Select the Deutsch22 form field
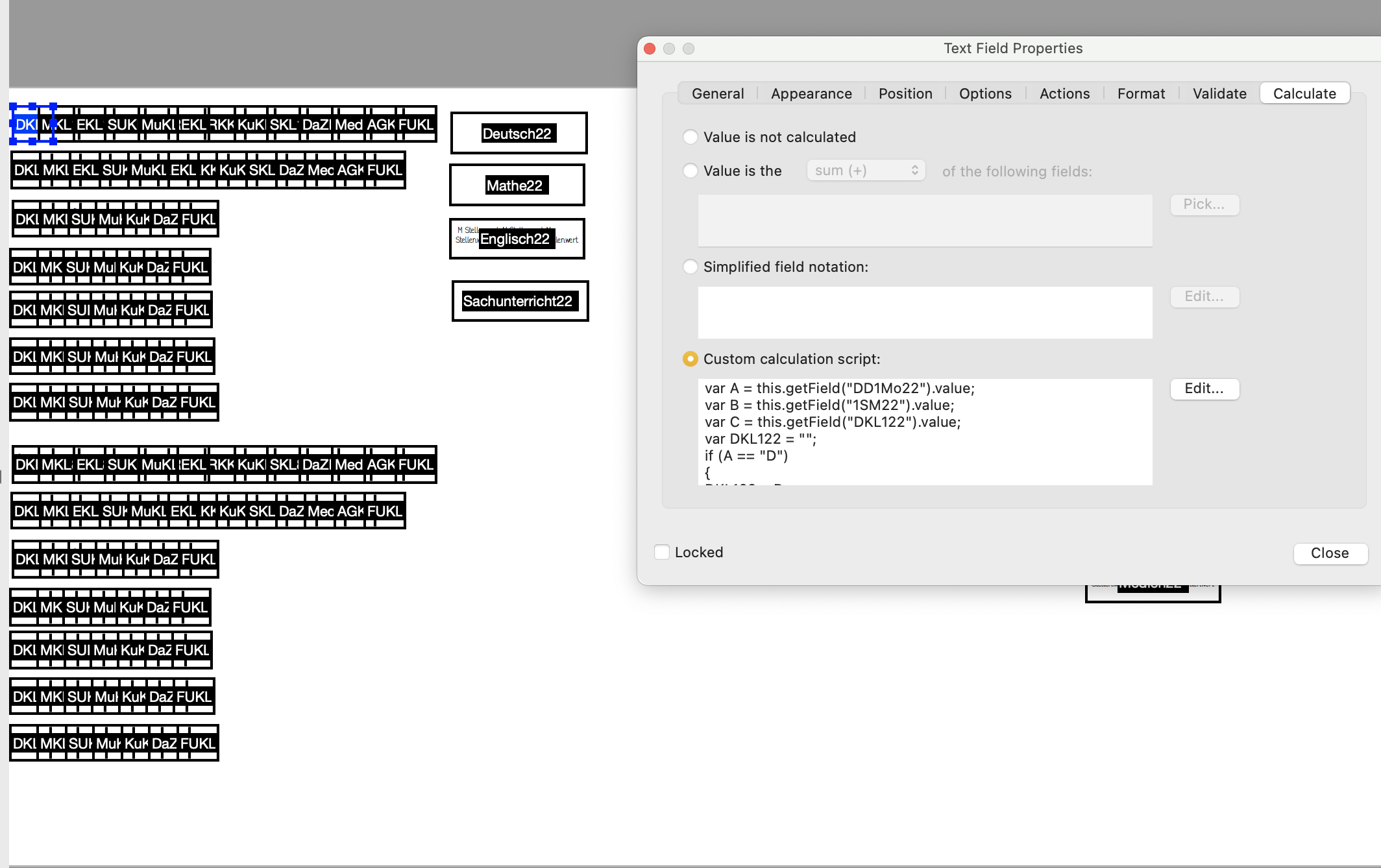1381x868 pixels. tap(518, 133)
